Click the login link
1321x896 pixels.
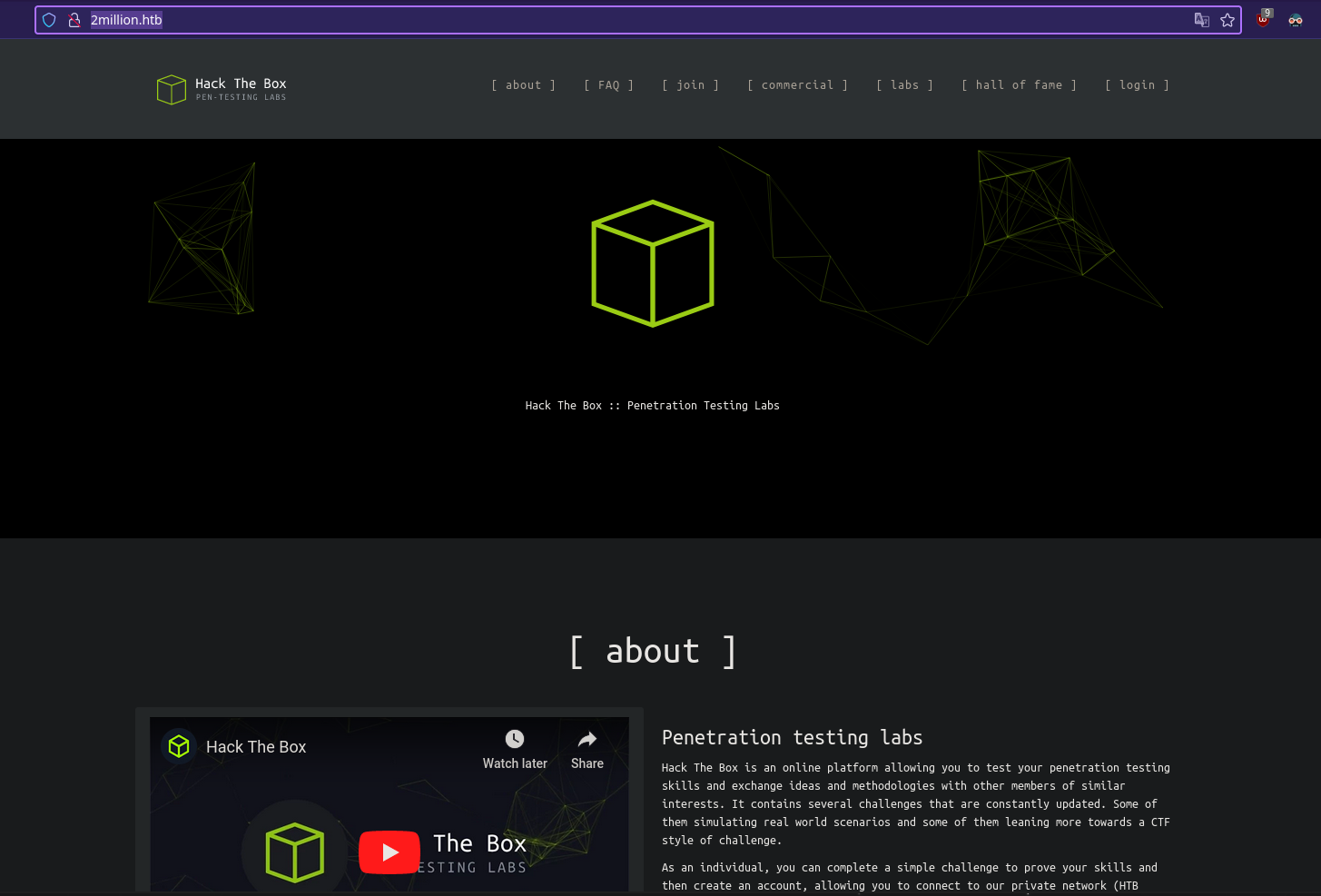[x=1137, y=85]
